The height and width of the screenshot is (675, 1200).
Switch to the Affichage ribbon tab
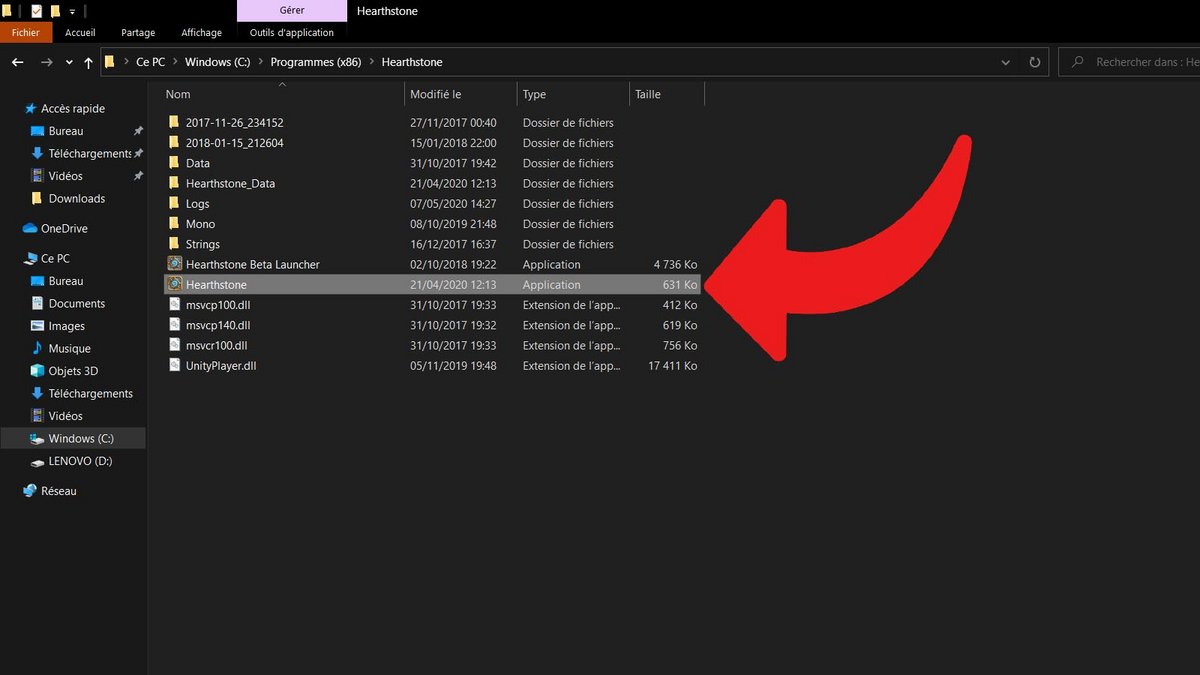coord(201,33)
